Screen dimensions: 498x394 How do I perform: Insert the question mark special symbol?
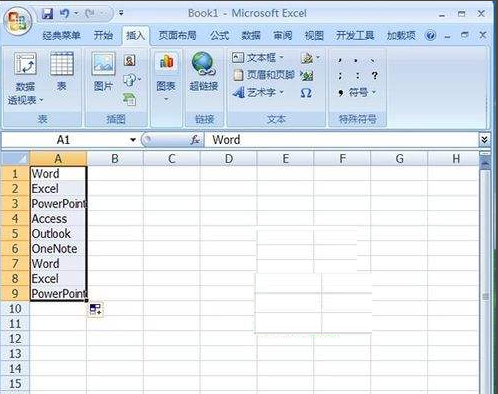374,76
